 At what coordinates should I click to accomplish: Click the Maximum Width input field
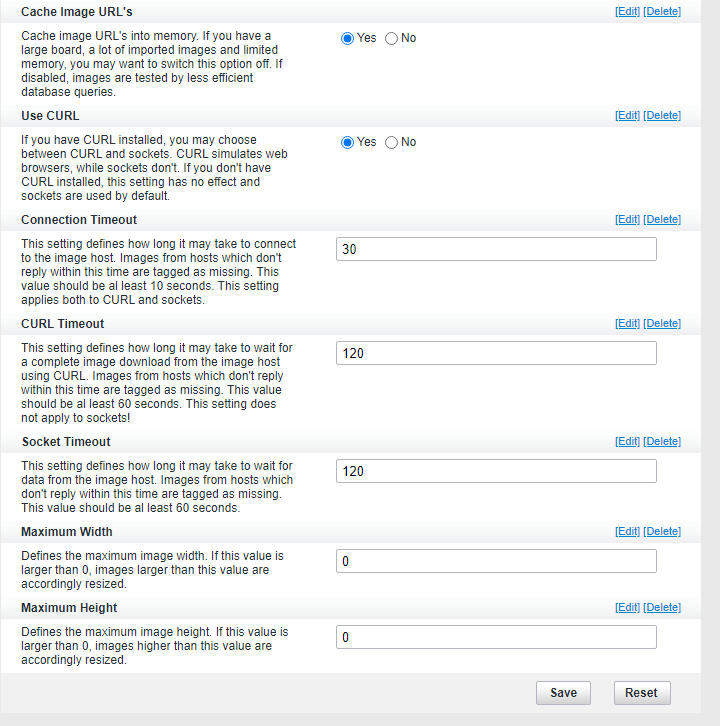pos(496,561)
